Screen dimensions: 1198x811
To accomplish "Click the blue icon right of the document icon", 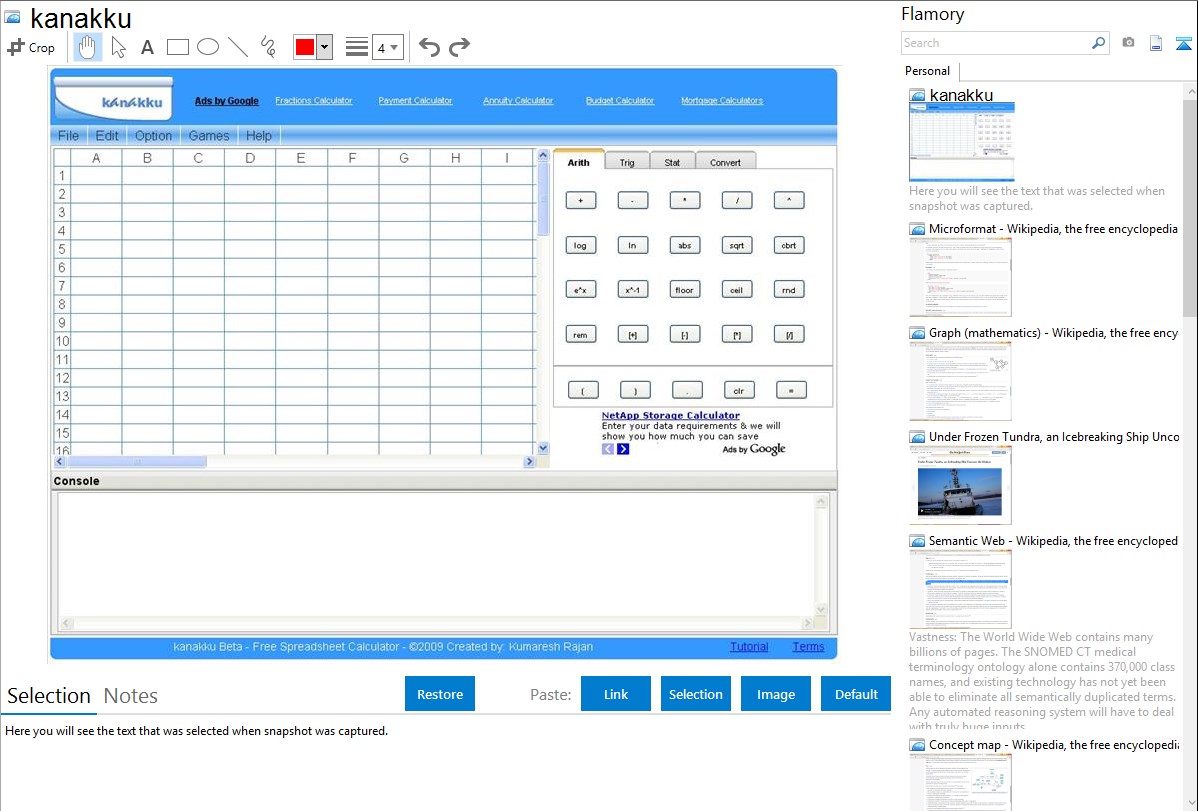I will [x=1183, y=43].
